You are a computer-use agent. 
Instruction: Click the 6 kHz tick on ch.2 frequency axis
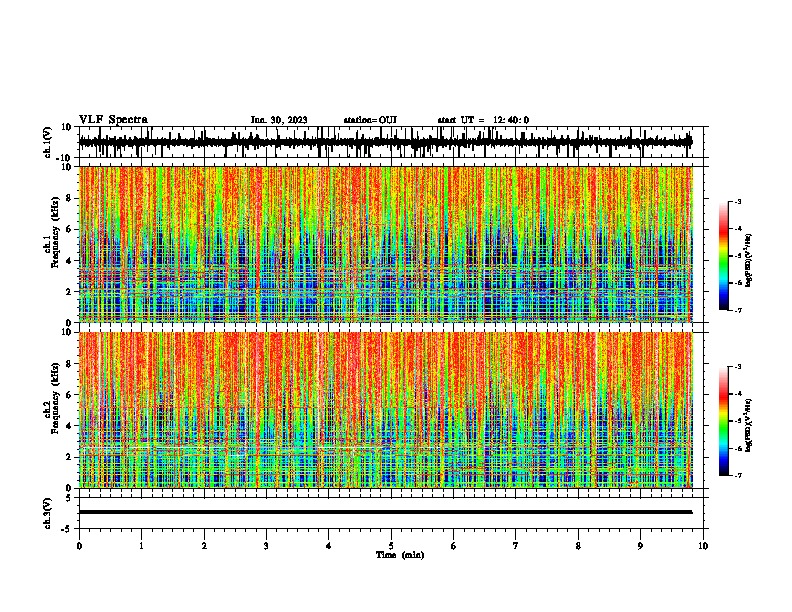point(69,395)
